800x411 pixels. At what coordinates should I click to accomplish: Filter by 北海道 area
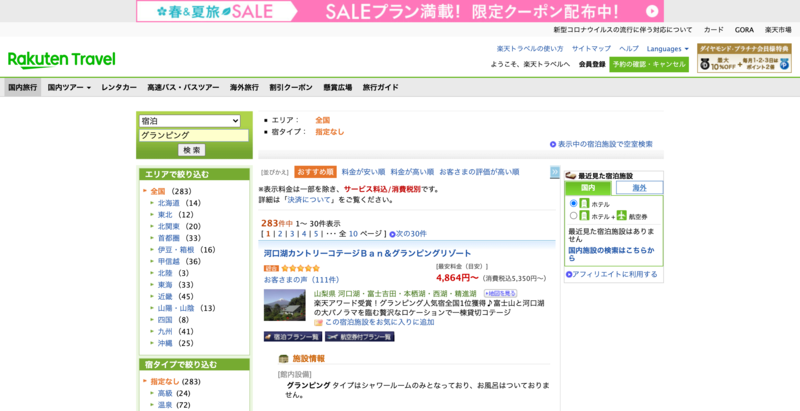click(x=169, y=203)
